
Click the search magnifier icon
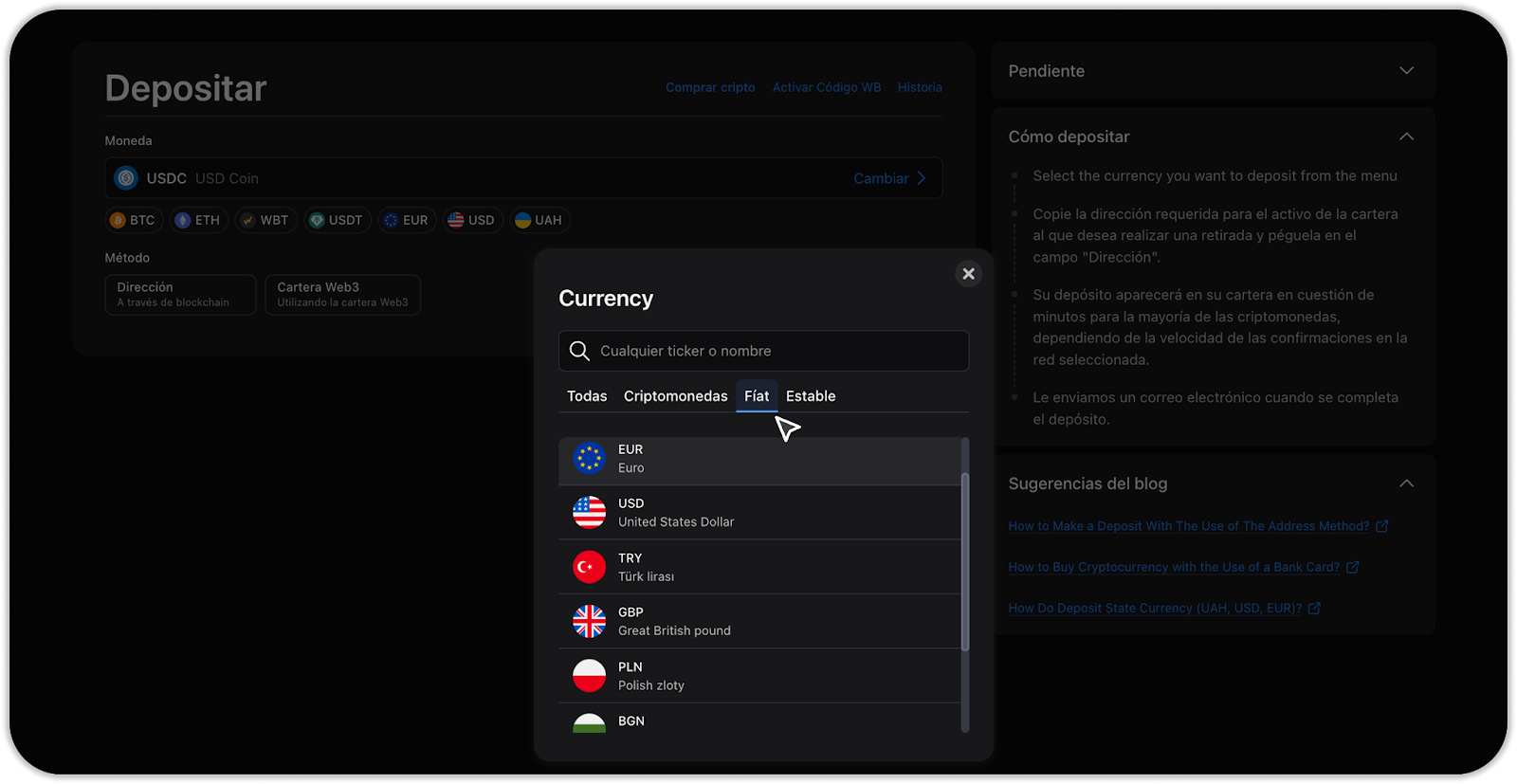point(579,351)
